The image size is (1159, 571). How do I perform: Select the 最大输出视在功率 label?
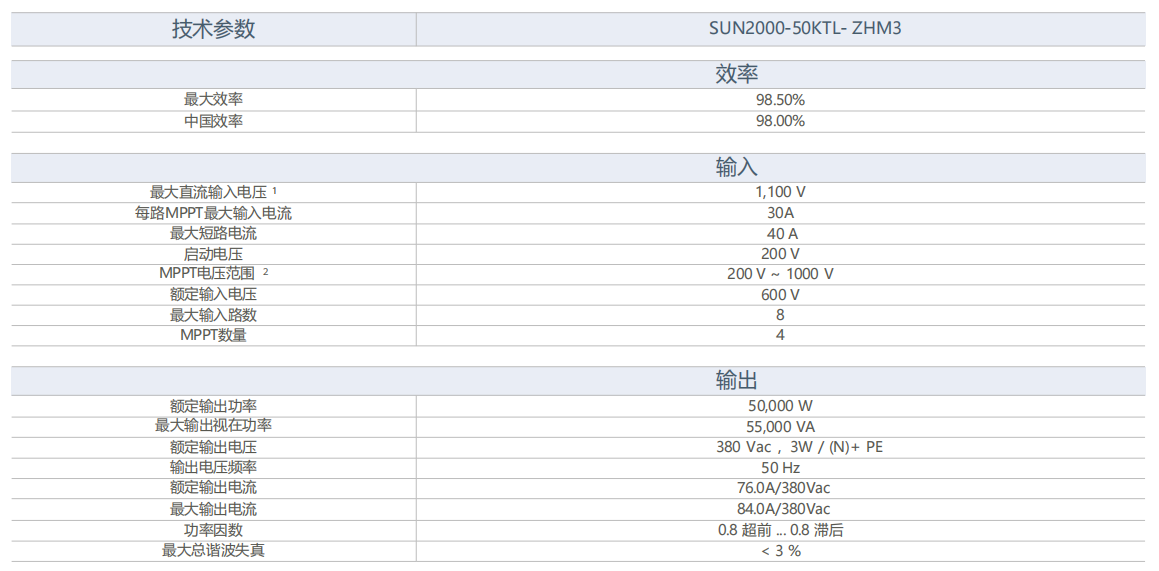coord(213,426)
